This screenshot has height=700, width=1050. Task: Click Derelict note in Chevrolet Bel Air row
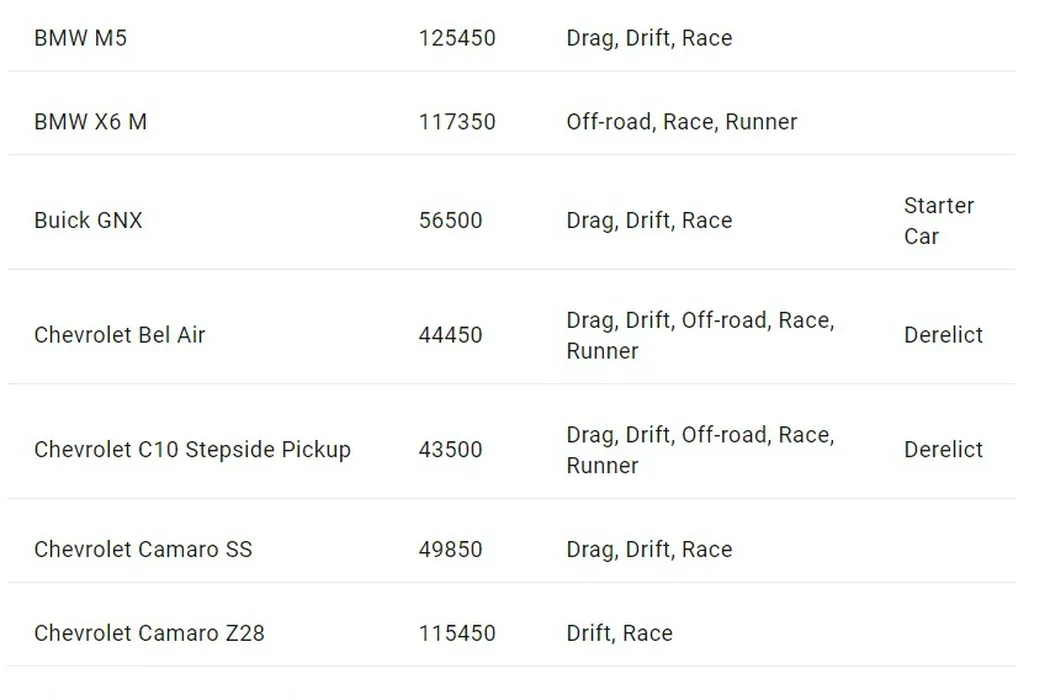943,335
